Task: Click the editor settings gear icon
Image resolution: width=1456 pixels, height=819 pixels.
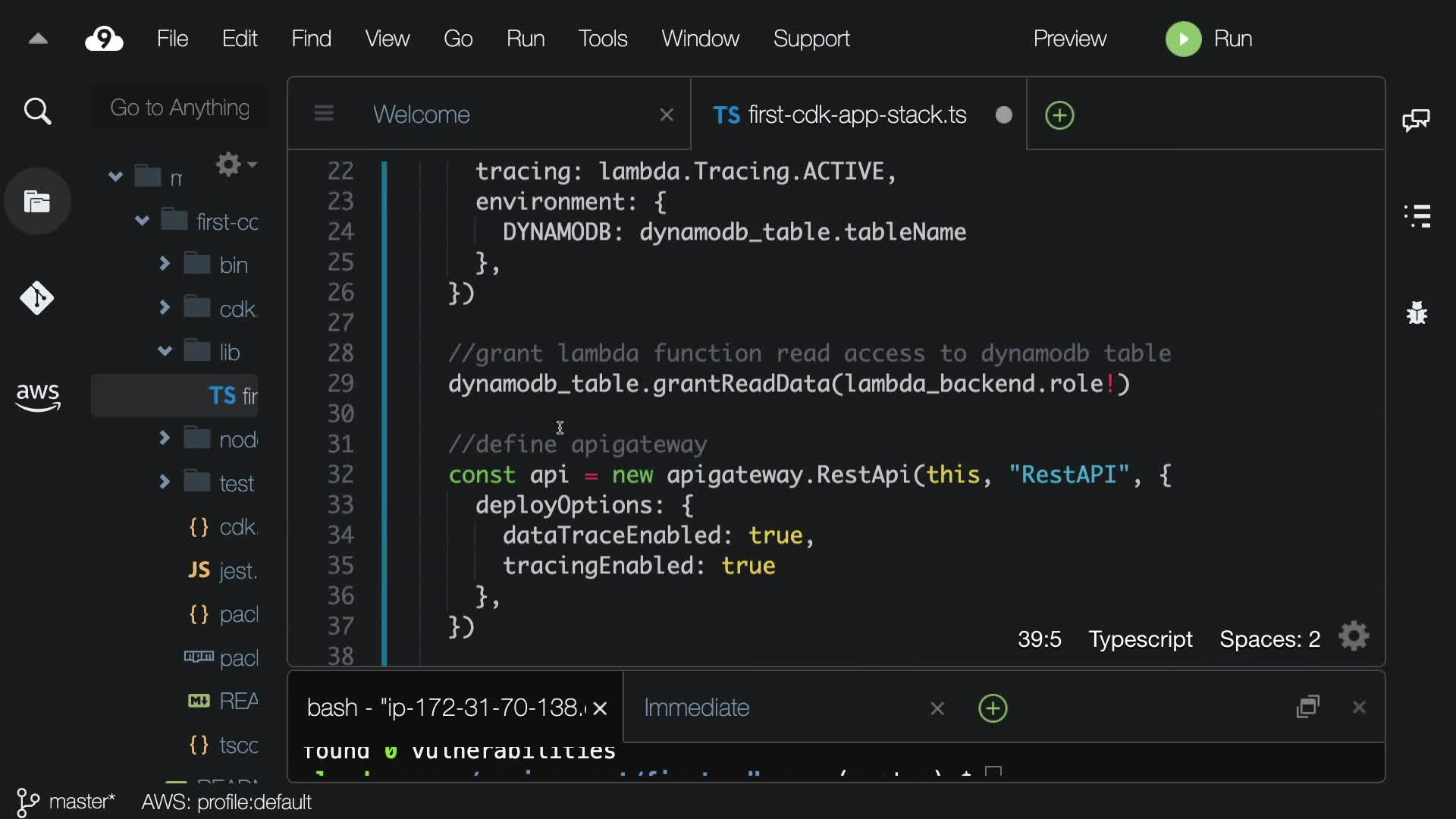Action: point(1354,637)
